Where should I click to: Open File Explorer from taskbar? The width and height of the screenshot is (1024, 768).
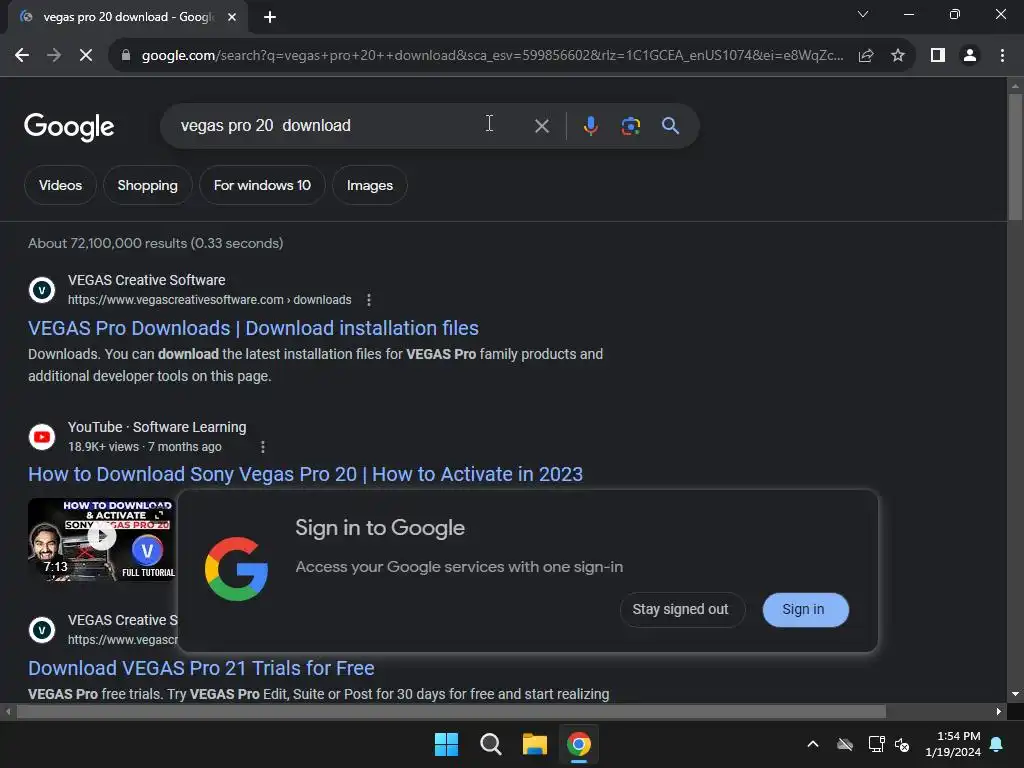tap(535, 744)
